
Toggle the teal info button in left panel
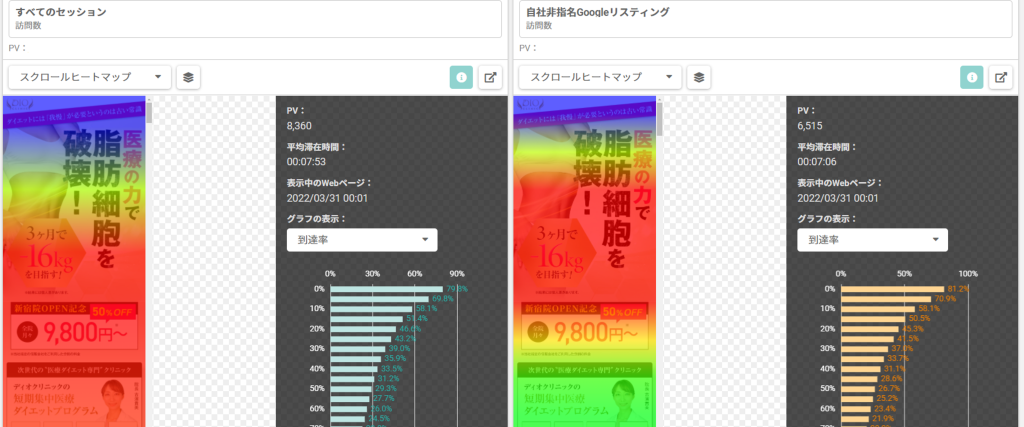[461, 77]
